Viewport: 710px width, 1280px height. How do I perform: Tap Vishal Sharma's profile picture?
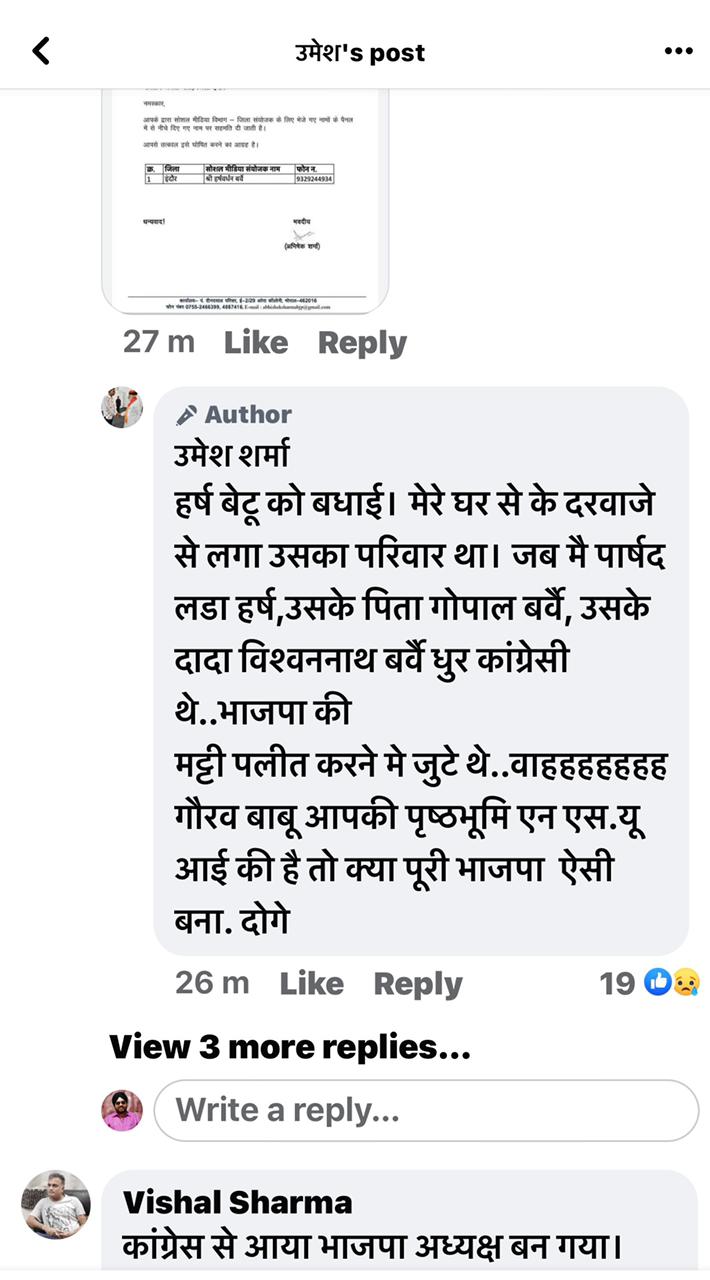tap(56, 1204)
